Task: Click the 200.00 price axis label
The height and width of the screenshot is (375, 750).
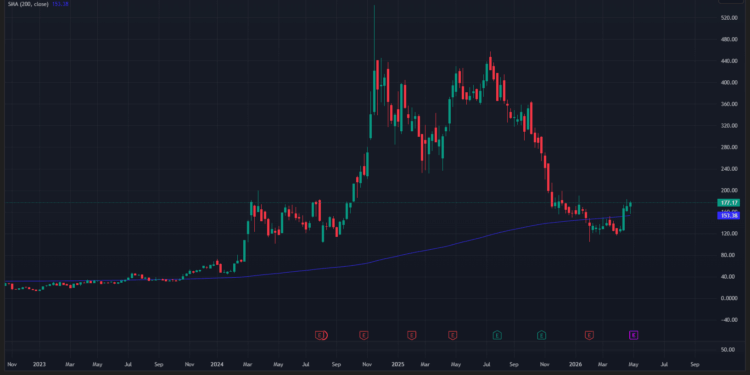Action: tap(728, 190)
